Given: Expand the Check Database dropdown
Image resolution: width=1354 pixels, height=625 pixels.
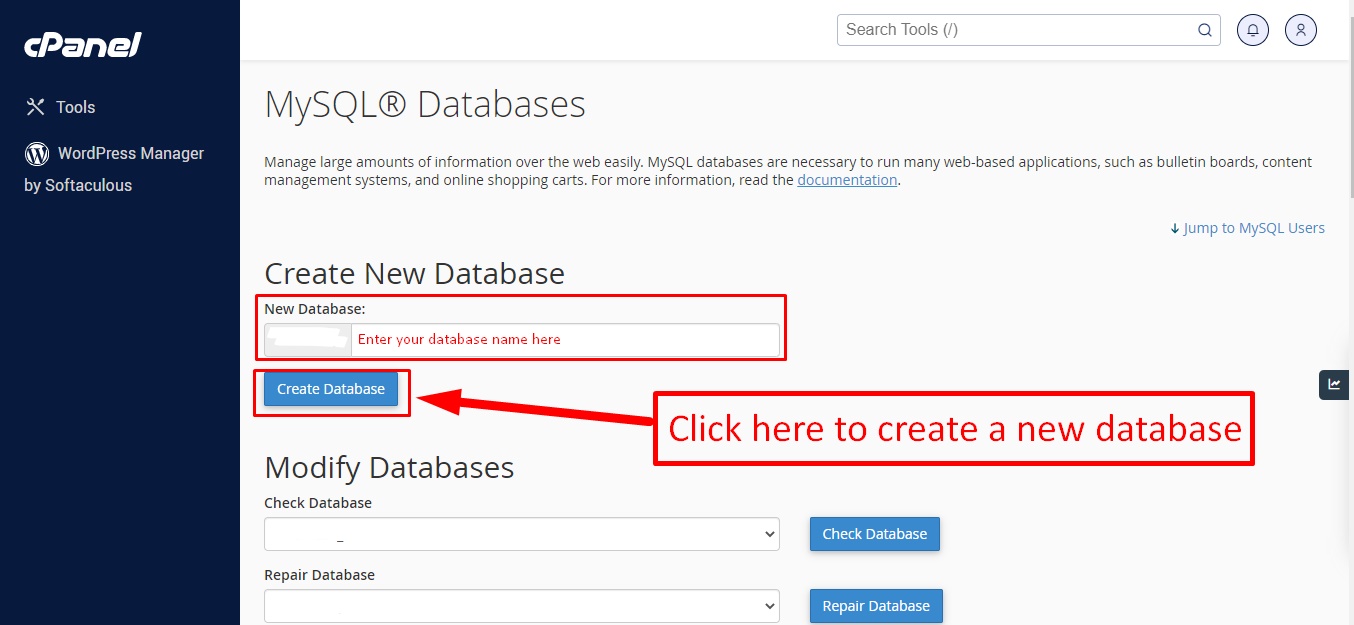Looking at the screenshot, I should point(521,534).
